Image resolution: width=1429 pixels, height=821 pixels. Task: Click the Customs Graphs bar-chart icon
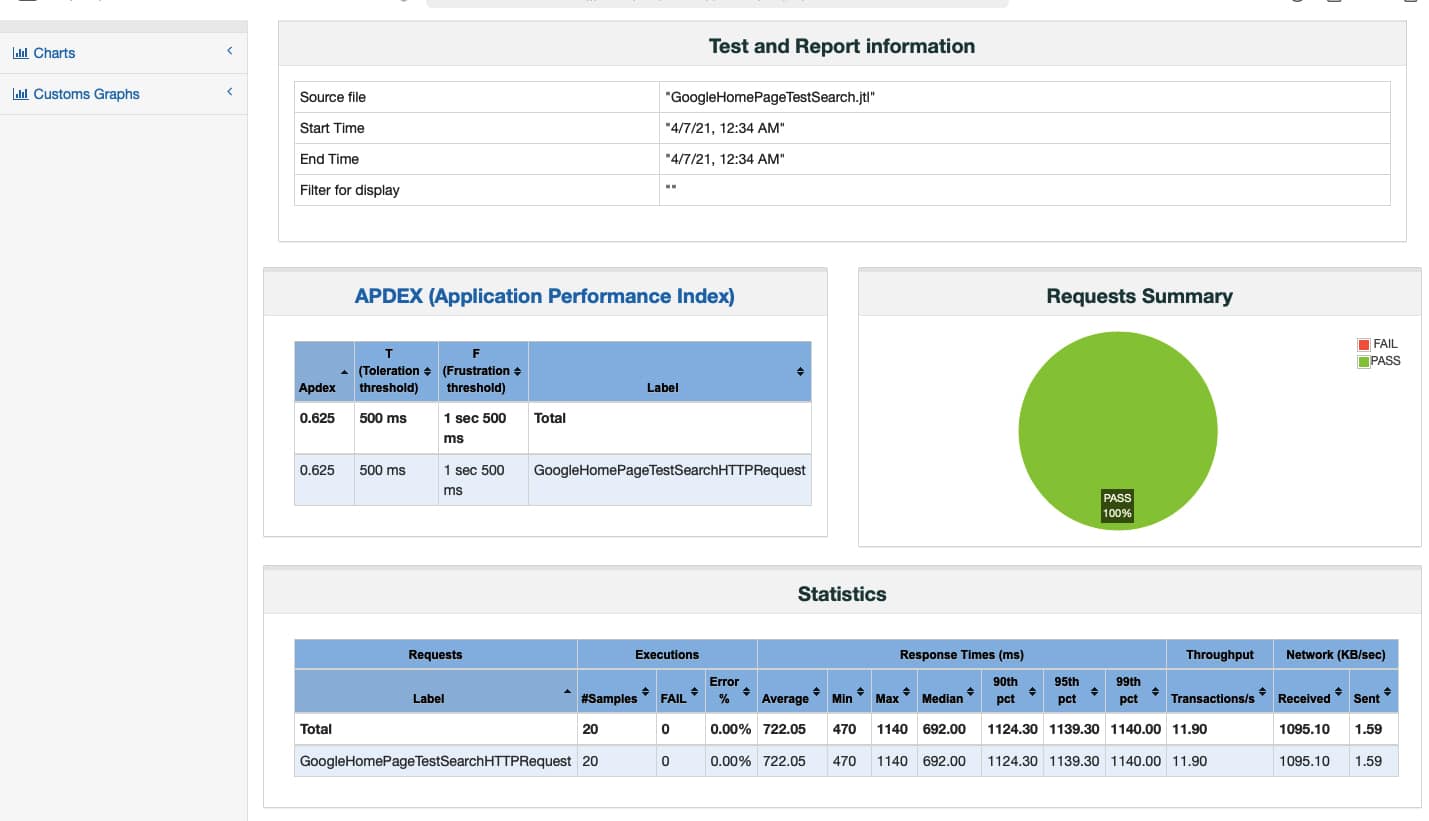coord(20,94)
